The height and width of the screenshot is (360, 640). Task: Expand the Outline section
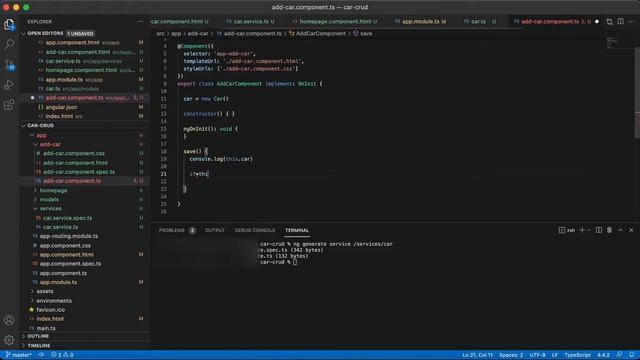click(x=38, y=336)
